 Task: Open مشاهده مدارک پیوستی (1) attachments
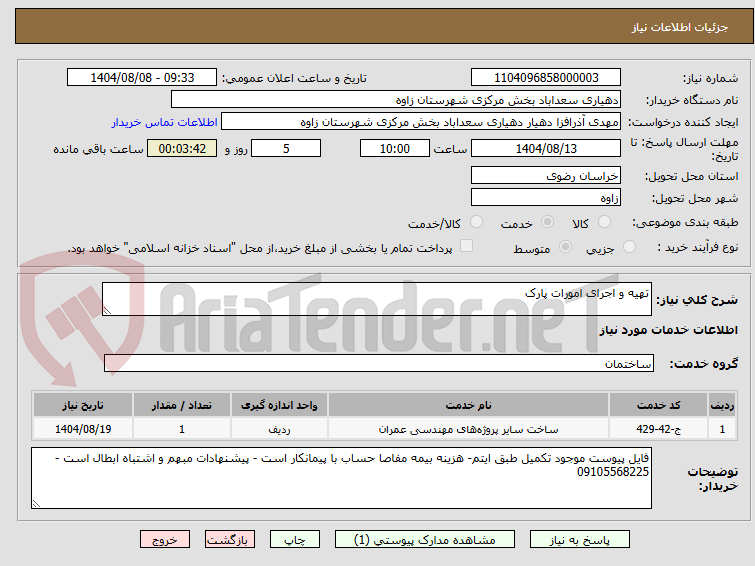425,540
